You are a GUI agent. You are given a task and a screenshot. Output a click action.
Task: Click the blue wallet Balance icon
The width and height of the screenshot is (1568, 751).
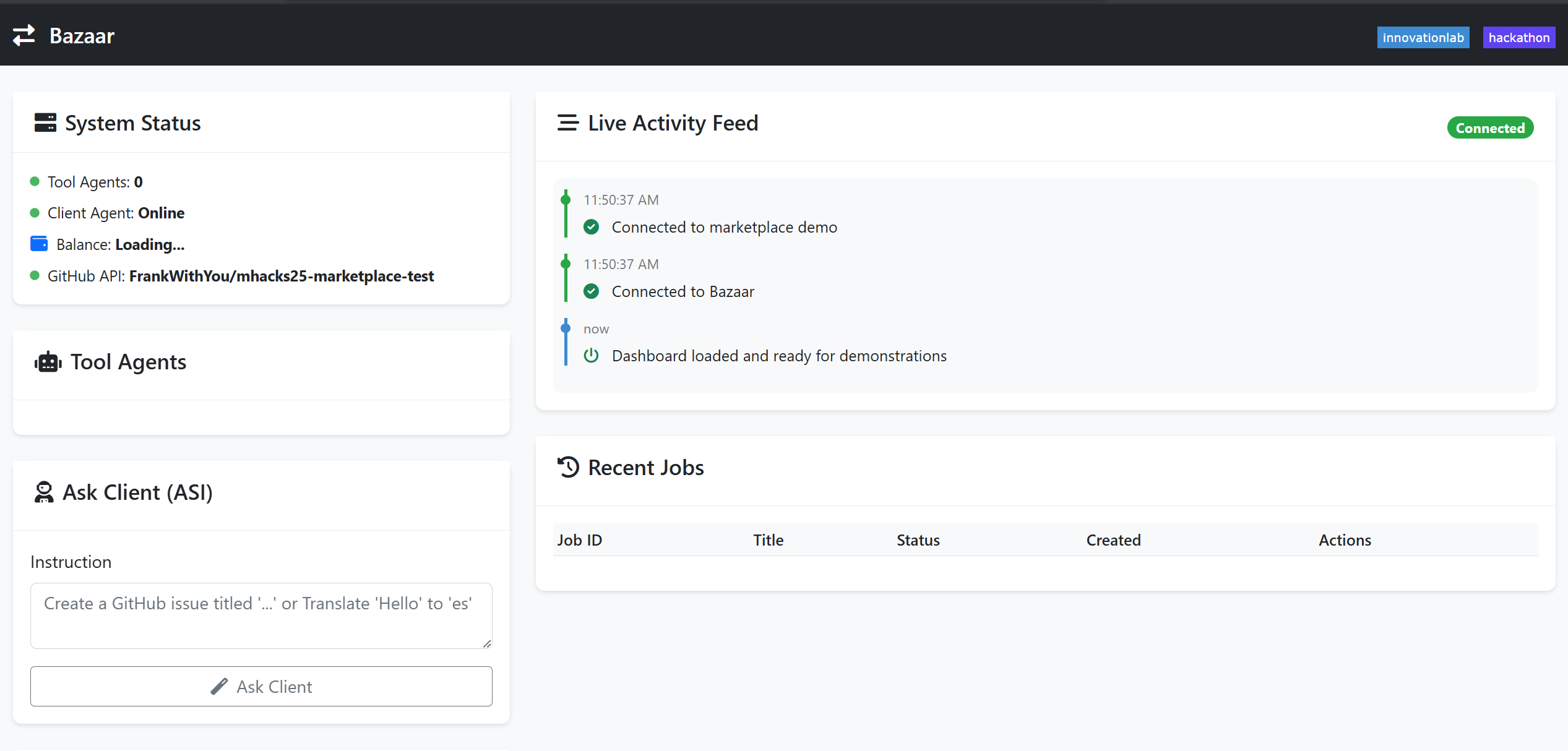[x=39, y=244]
